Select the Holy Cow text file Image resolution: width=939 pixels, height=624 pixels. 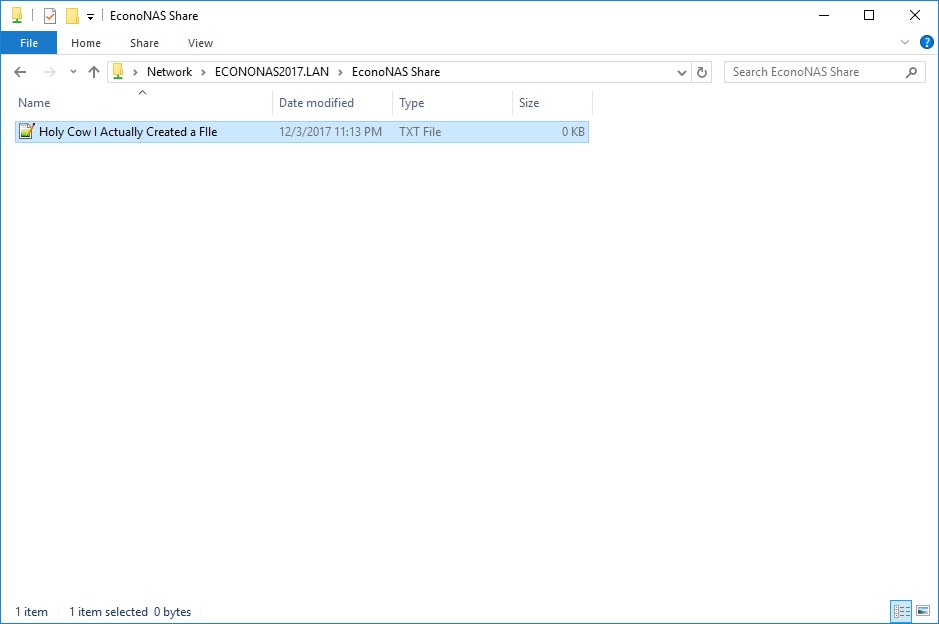(128, 132)
